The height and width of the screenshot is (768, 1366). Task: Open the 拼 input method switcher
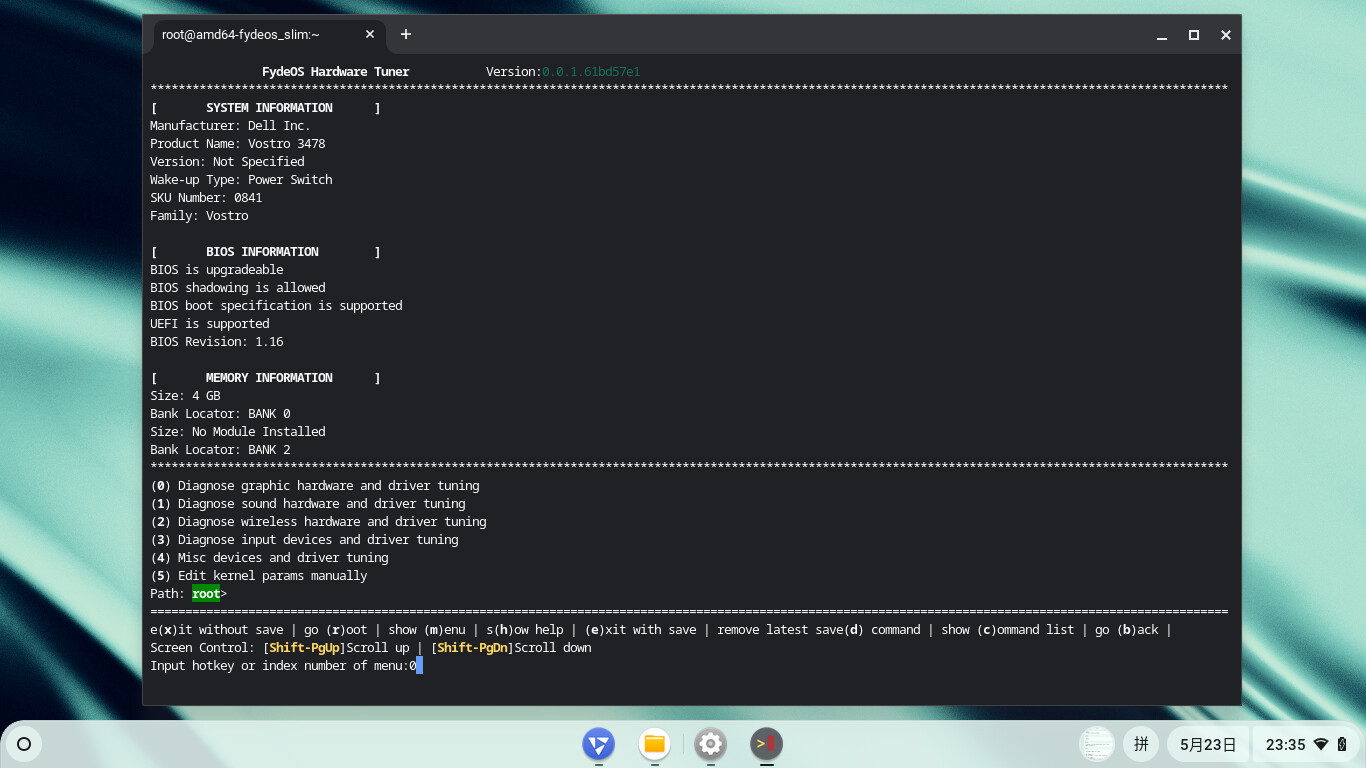point(1140,744)
